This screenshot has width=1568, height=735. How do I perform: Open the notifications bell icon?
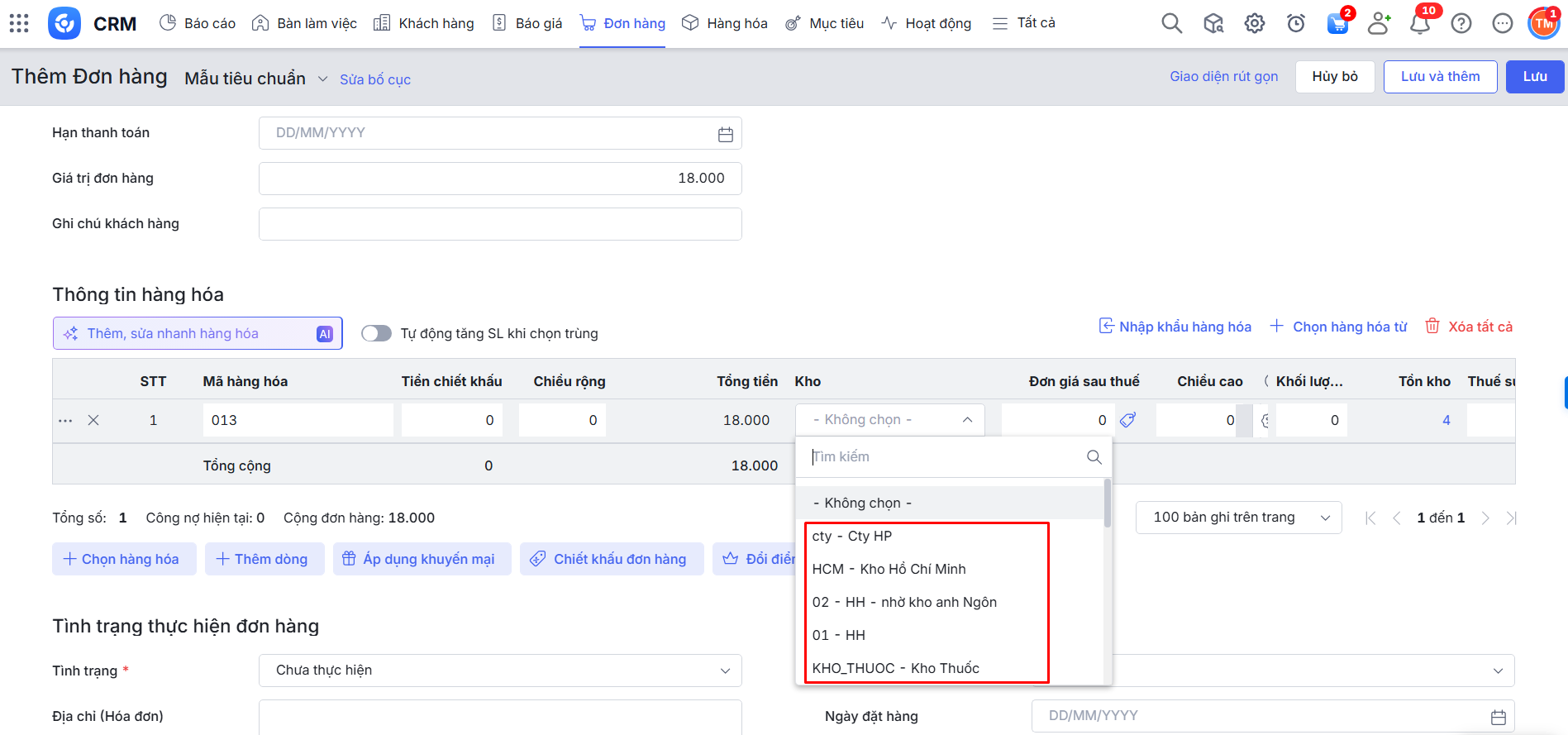tap(1420, 23)
